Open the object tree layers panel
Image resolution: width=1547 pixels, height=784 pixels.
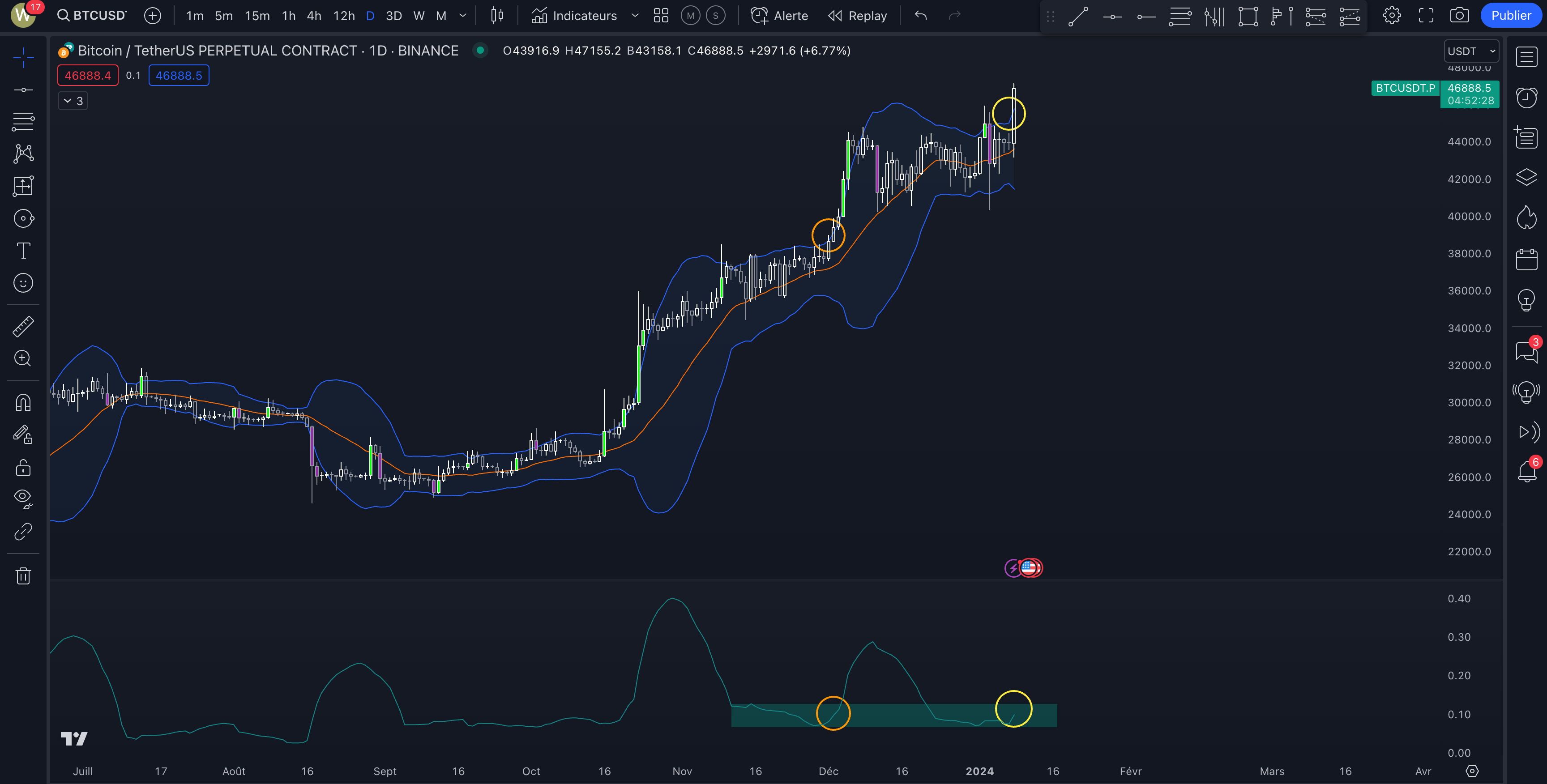1526,177
